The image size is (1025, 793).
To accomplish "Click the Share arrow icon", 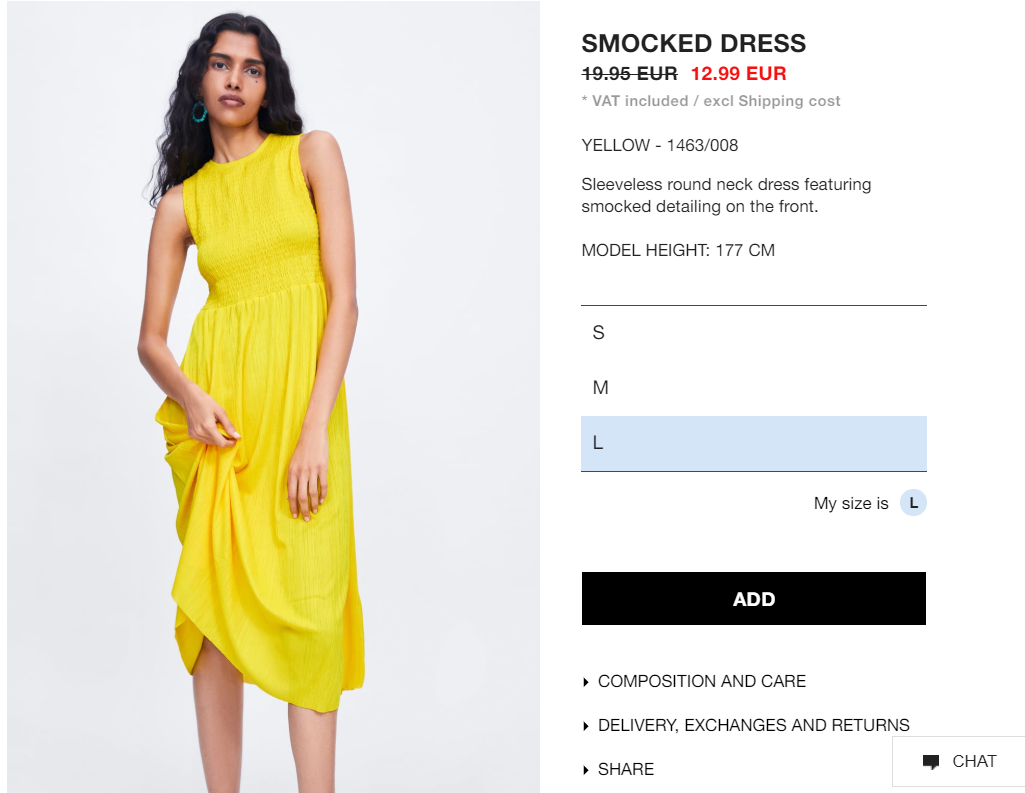I will point(586,769).
